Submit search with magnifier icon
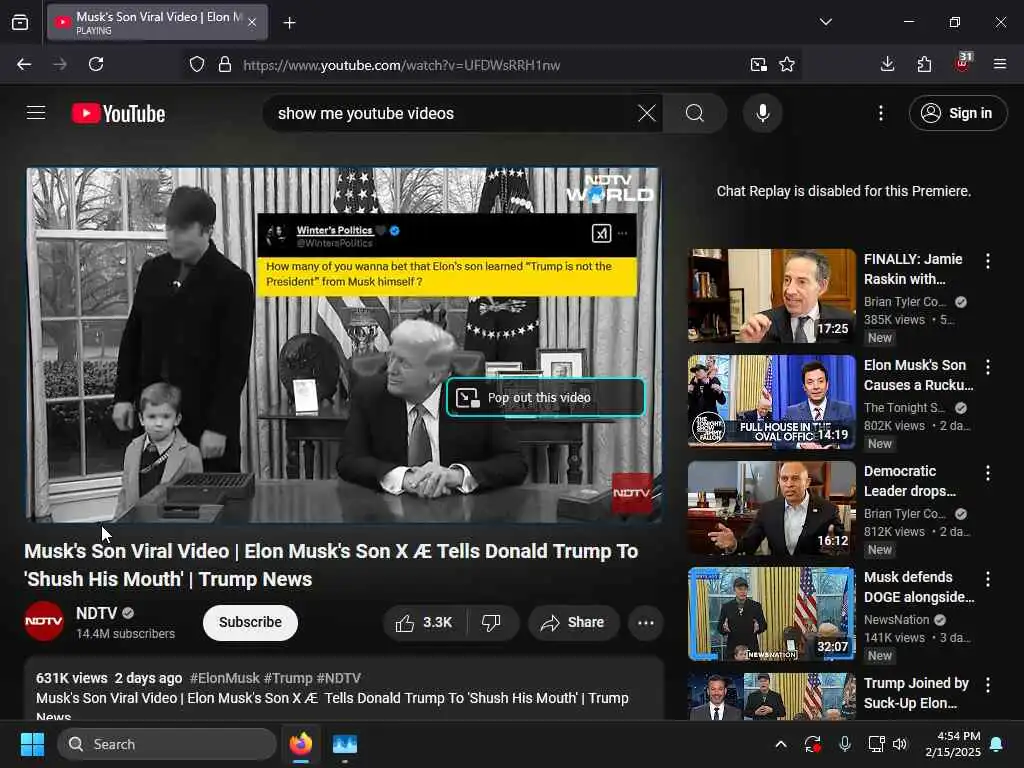Screen dimensions: 1024x768 pyautogui.click(x=695, y=113)
